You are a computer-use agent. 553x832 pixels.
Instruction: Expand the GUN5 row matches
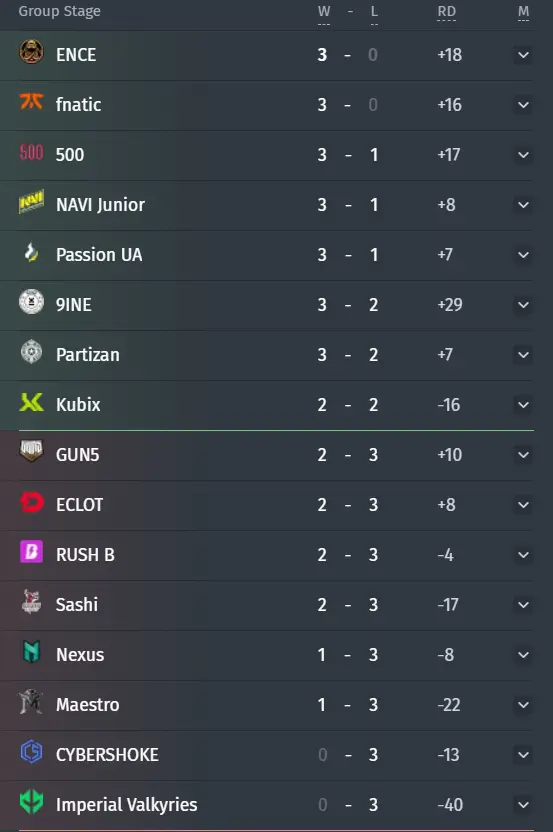tap(523, 455)
